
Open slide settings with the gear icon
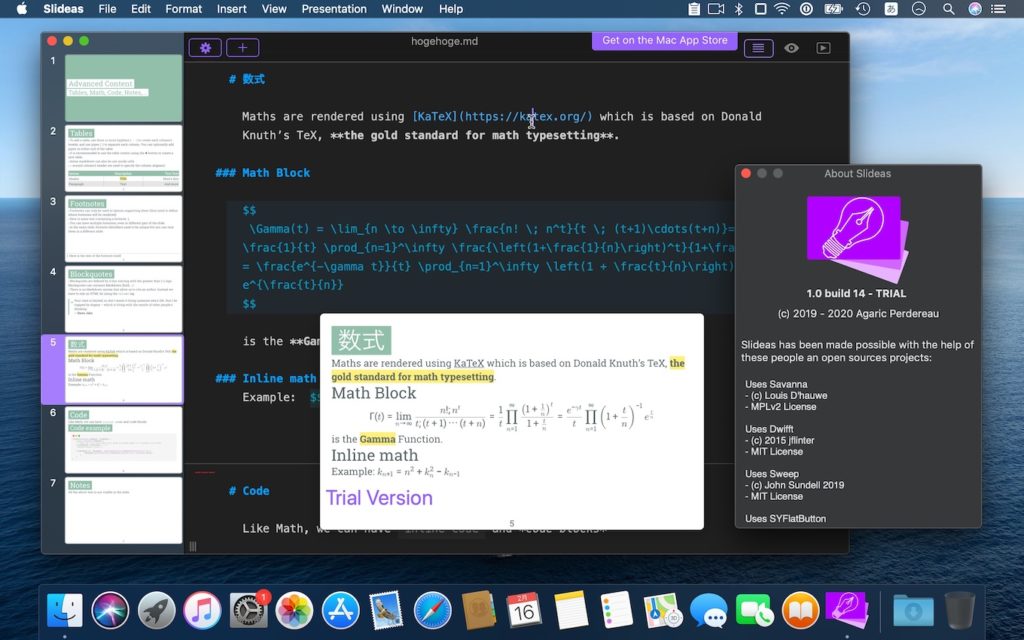tap(205, 47)
